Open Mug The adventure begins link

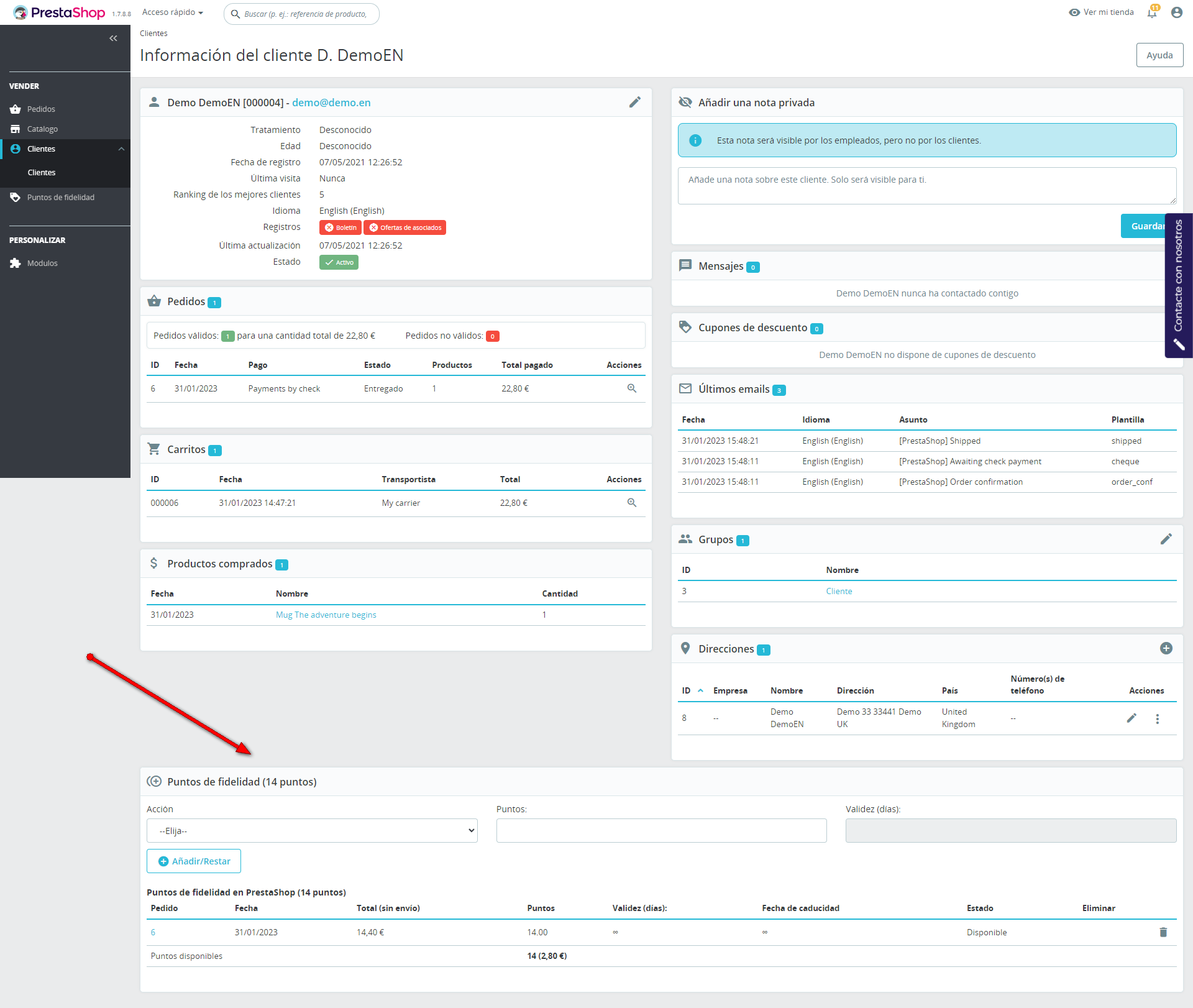(x=326, y=615)
